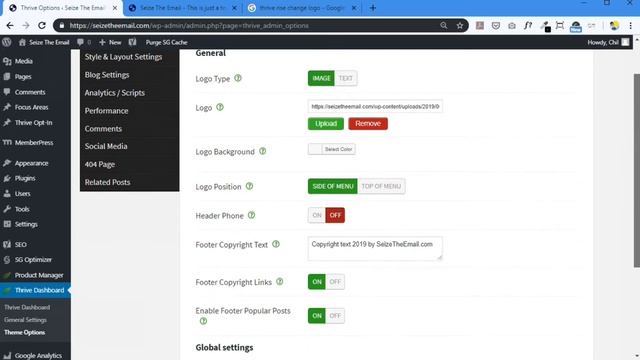Reload the page with refresh icon
This screenshot has width=640, height=360.
click(42, 25)
